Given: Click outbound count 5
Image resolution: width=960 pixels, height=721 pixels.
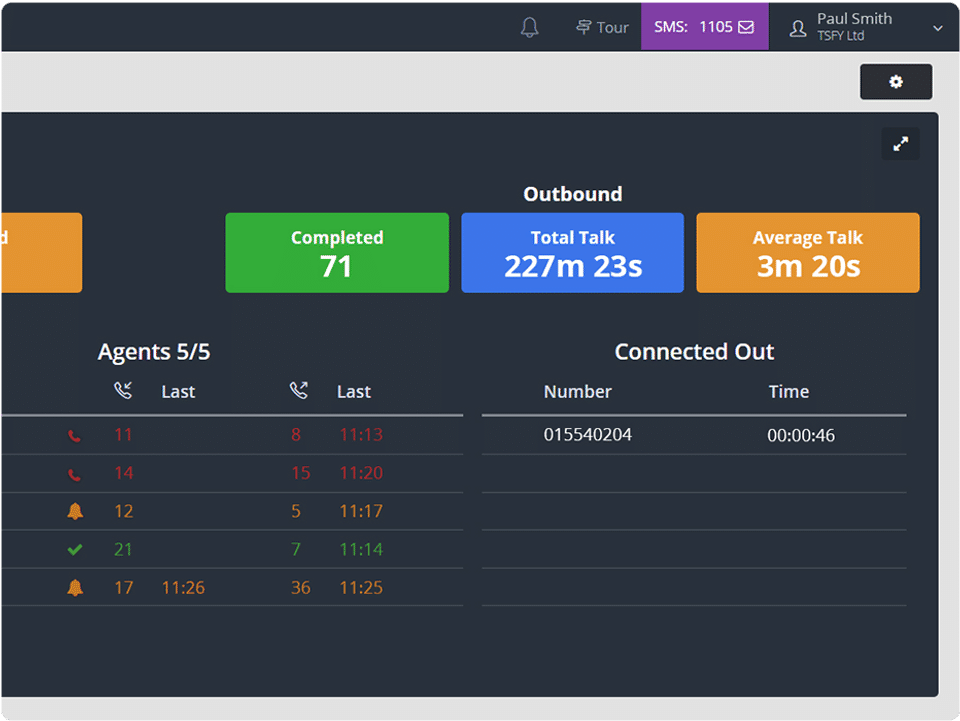Looking at the screenshot, I should point(296,511).
